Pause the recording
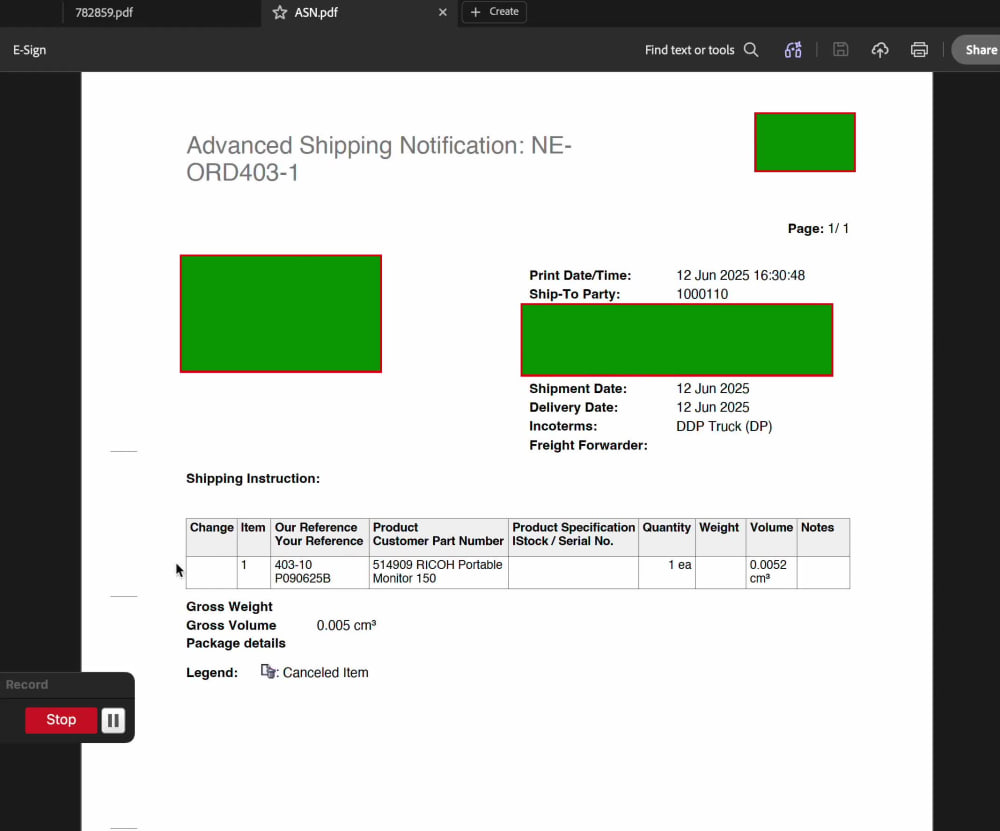The height and width of the screenshot is (831, 1000). pos(113,721)
